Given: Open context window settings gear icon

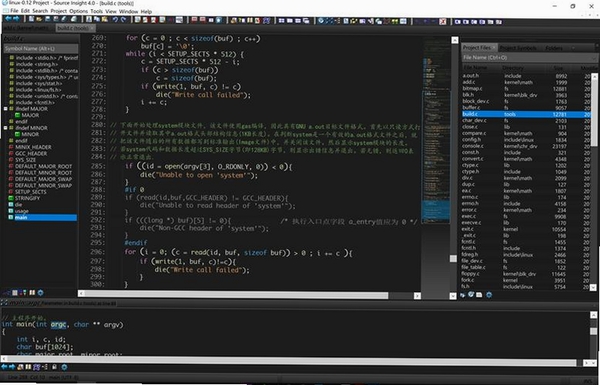Looking at the screenshot, I should pyautogui.click(x=64, y=367).
